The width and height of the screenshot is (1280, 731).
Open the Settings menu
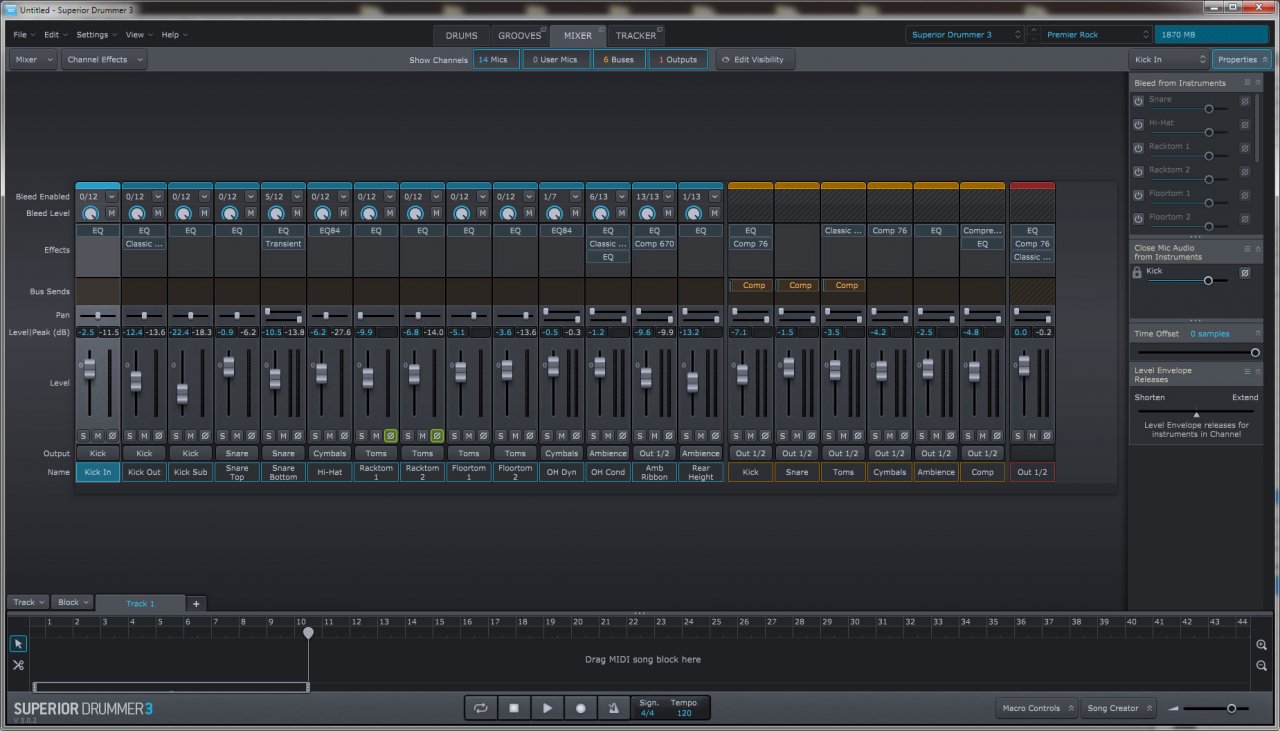tap(96, 34)
